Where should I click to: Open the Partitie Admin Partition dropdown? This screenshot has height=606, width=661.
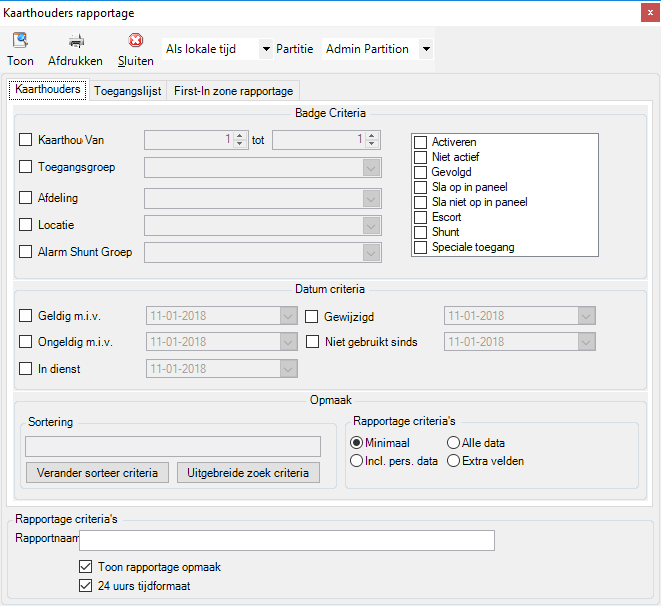coord(426,49)
